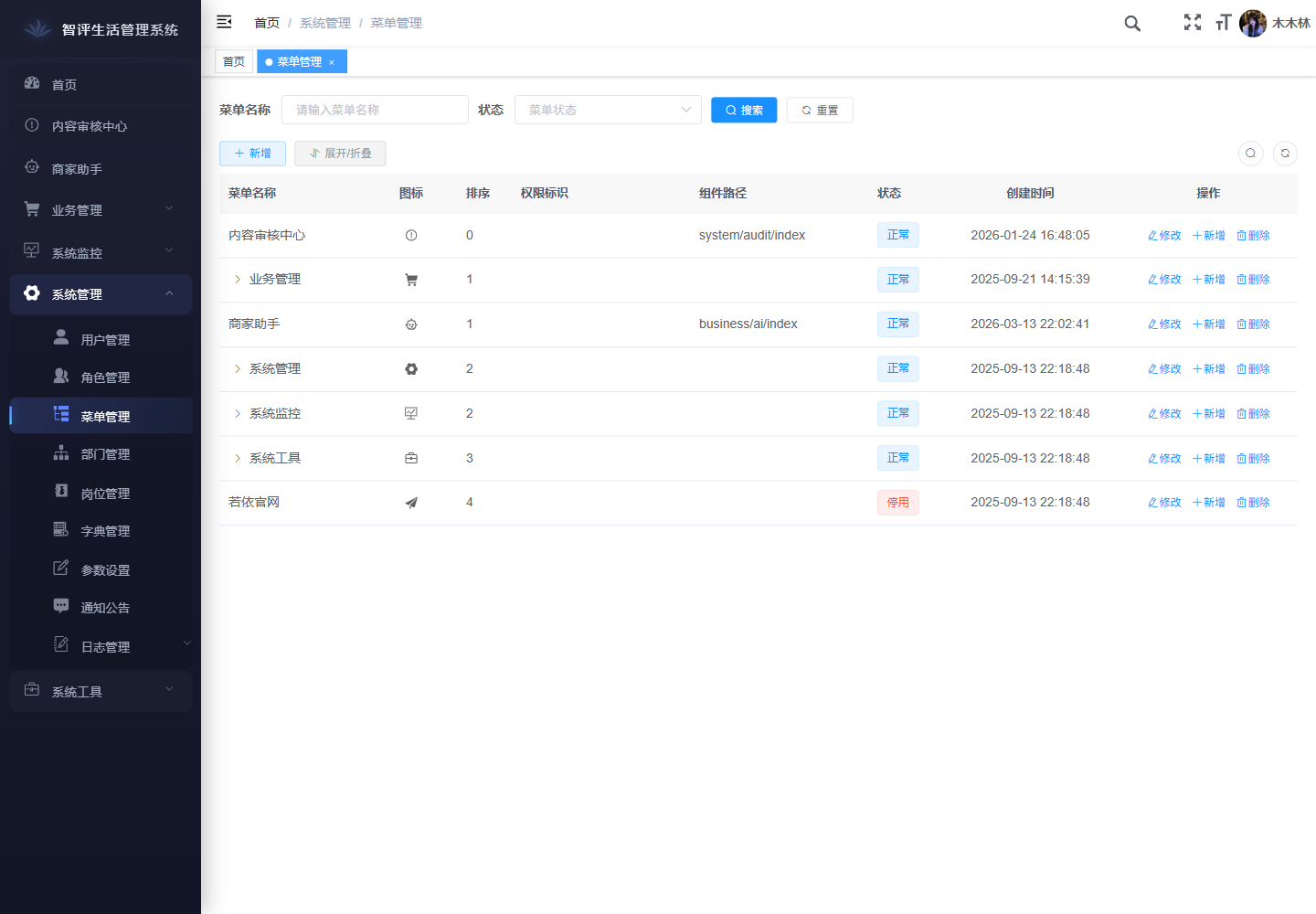Enter fullscreen mode via the expand icon
This screenshot has height=914, width=1316.
pyautogui.click(x=1193, y=23)
